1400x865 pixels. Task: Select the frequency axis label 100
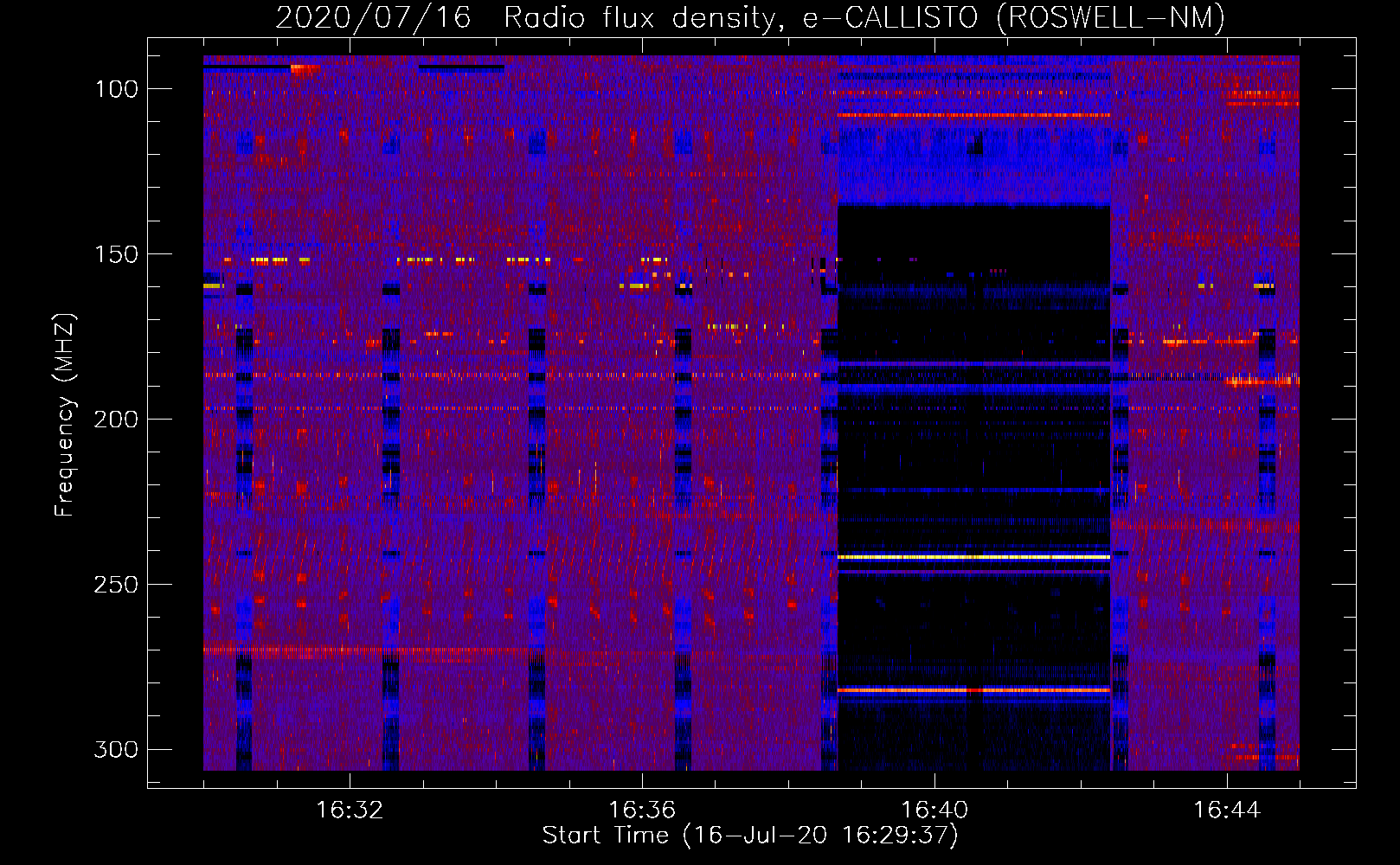click(117, 89)
